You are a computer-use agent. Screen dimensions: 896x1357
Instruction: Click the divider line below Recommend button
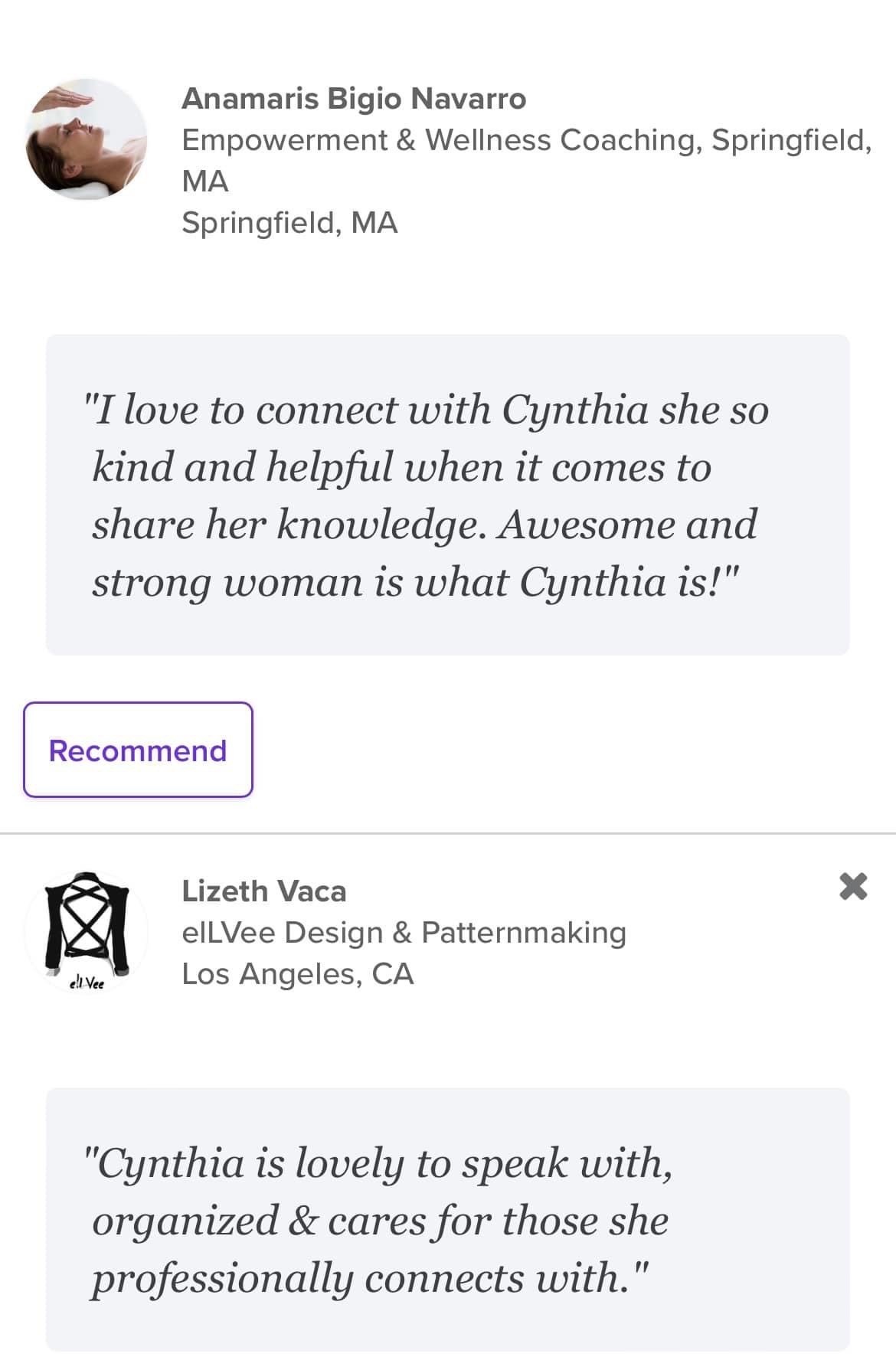448,832
